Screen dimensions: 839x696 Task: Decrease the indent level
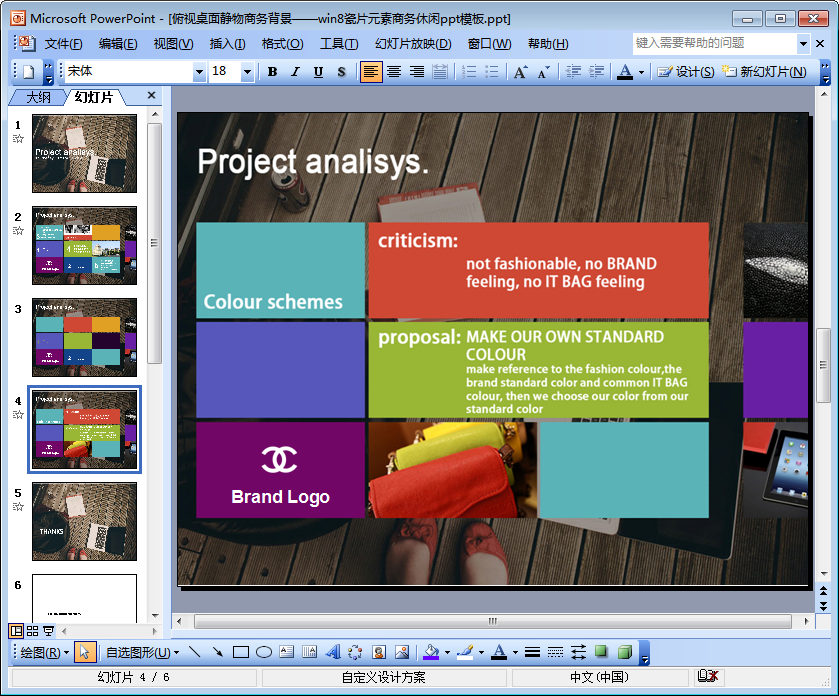[x=573, y=72]
